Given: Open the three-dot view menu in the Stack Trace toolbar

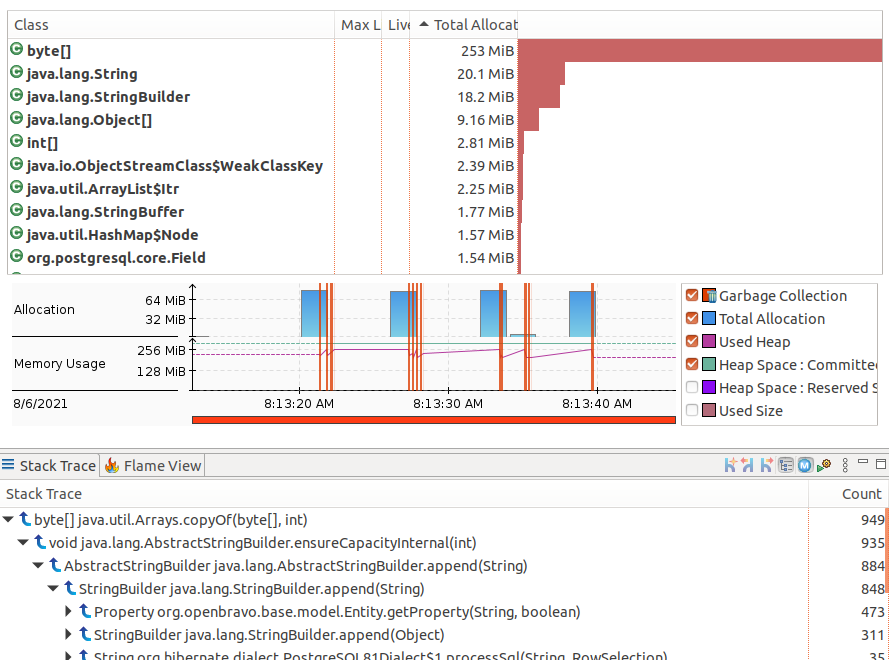Looking at the screenshot, I should 846,465.
